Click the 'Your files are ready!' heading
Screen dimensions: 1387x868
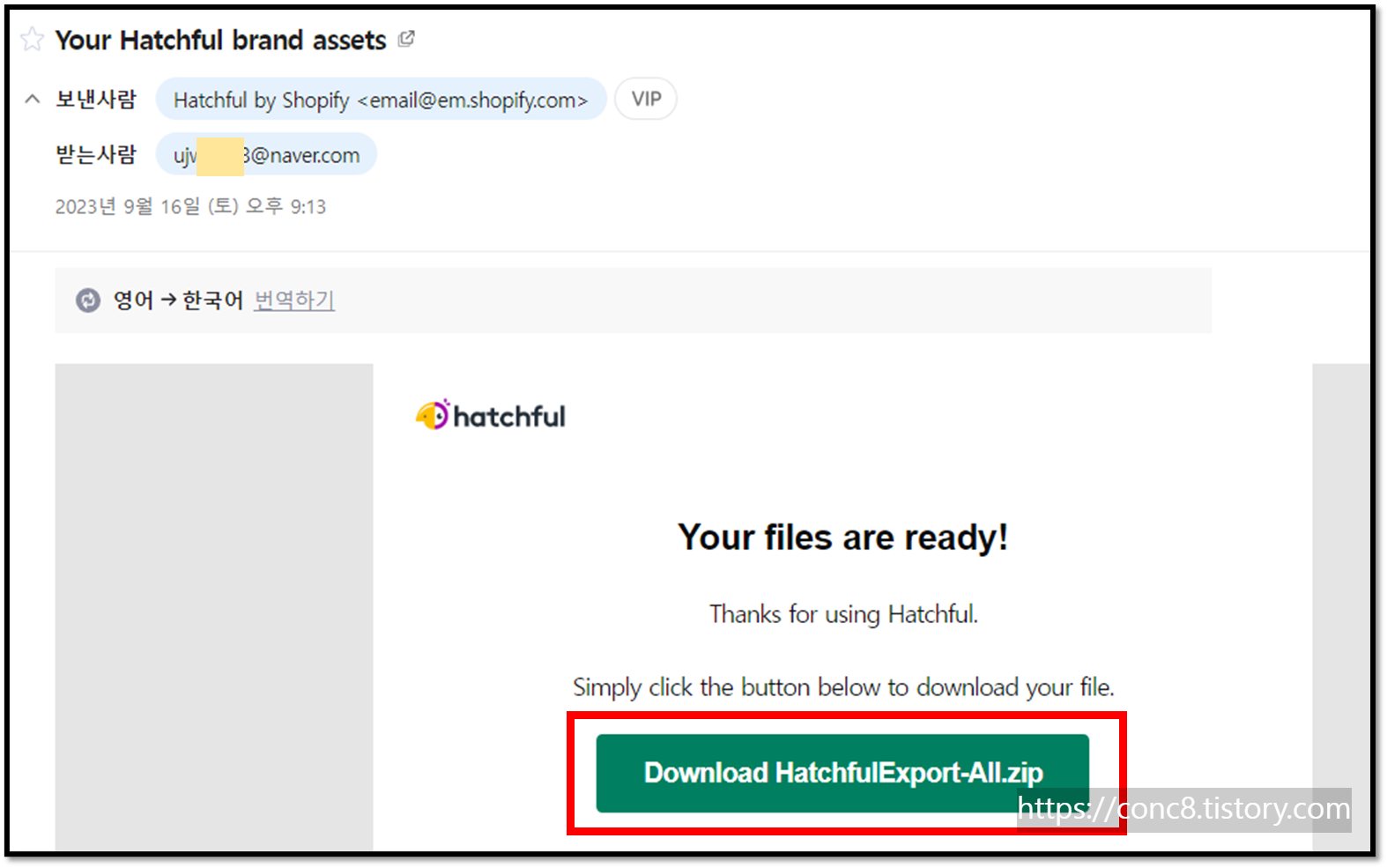point(843,537)
